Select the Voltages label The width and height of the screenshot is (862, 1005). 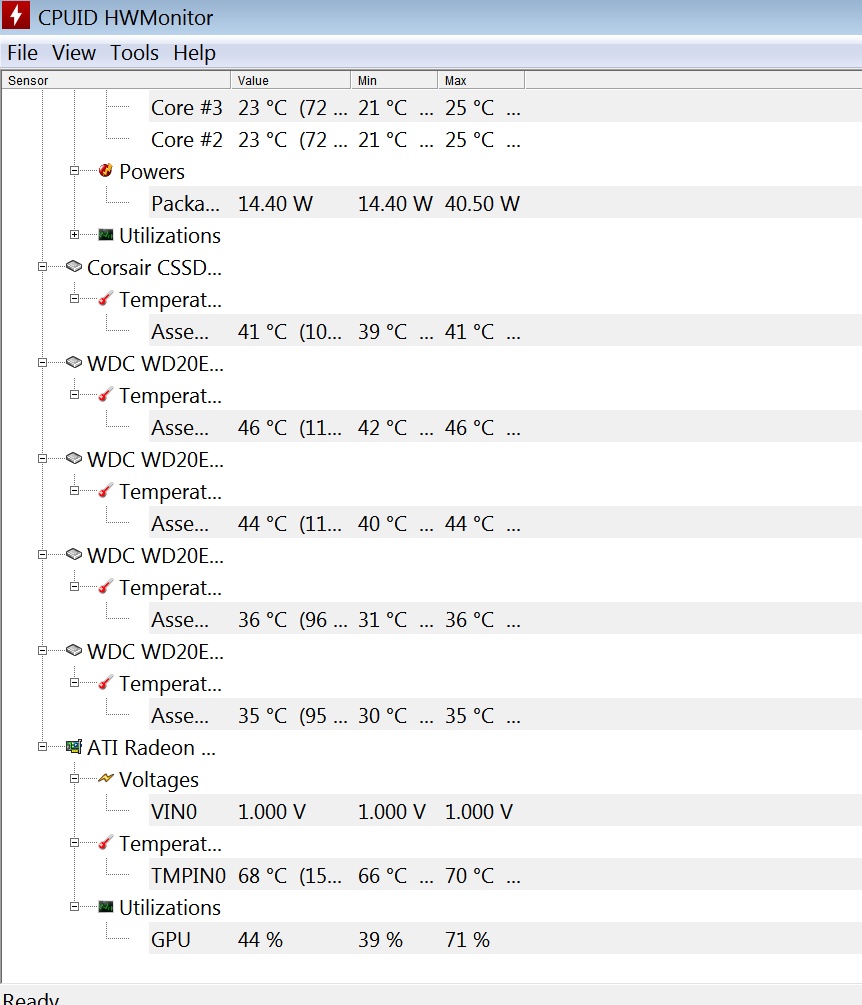pos(159,779)
